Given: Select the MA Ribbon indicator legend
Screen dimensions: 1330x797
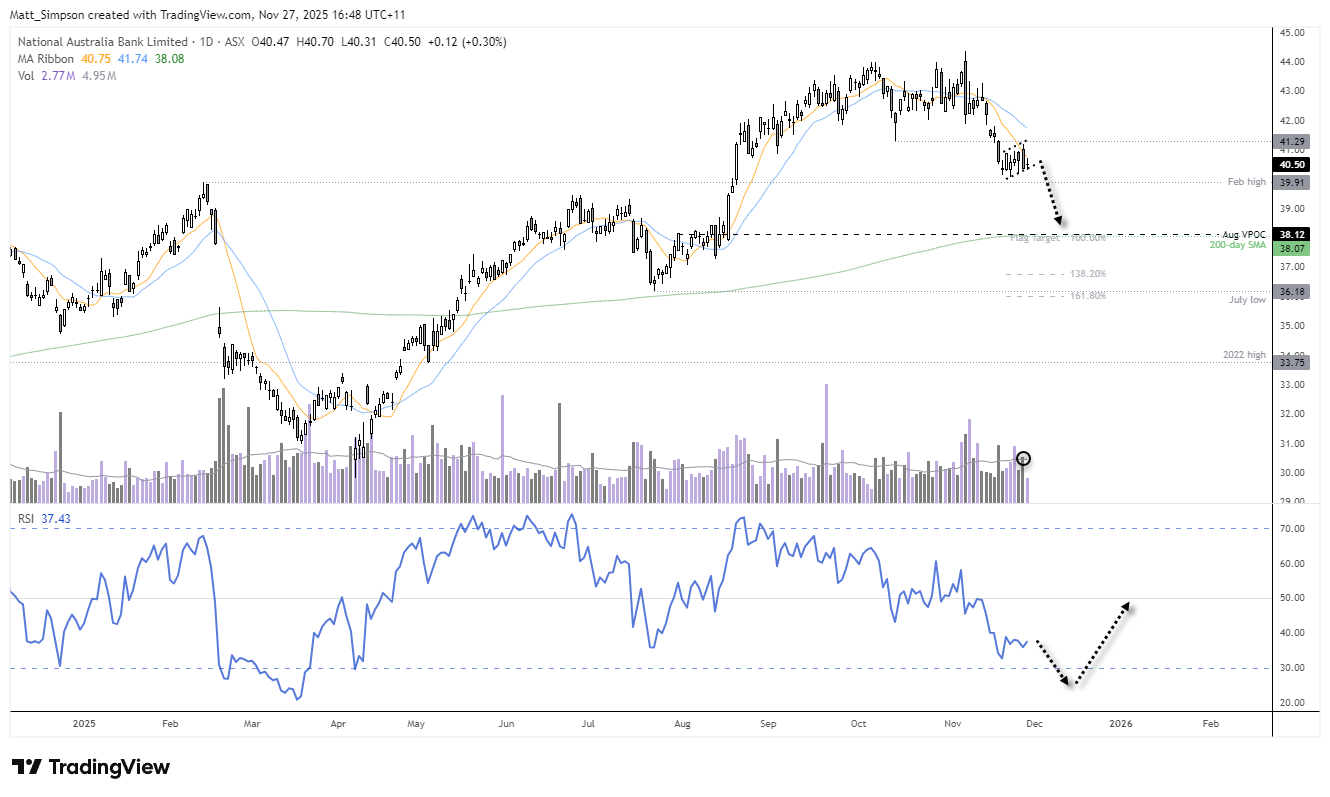Looking at the screenshot, I should point(41,59).
